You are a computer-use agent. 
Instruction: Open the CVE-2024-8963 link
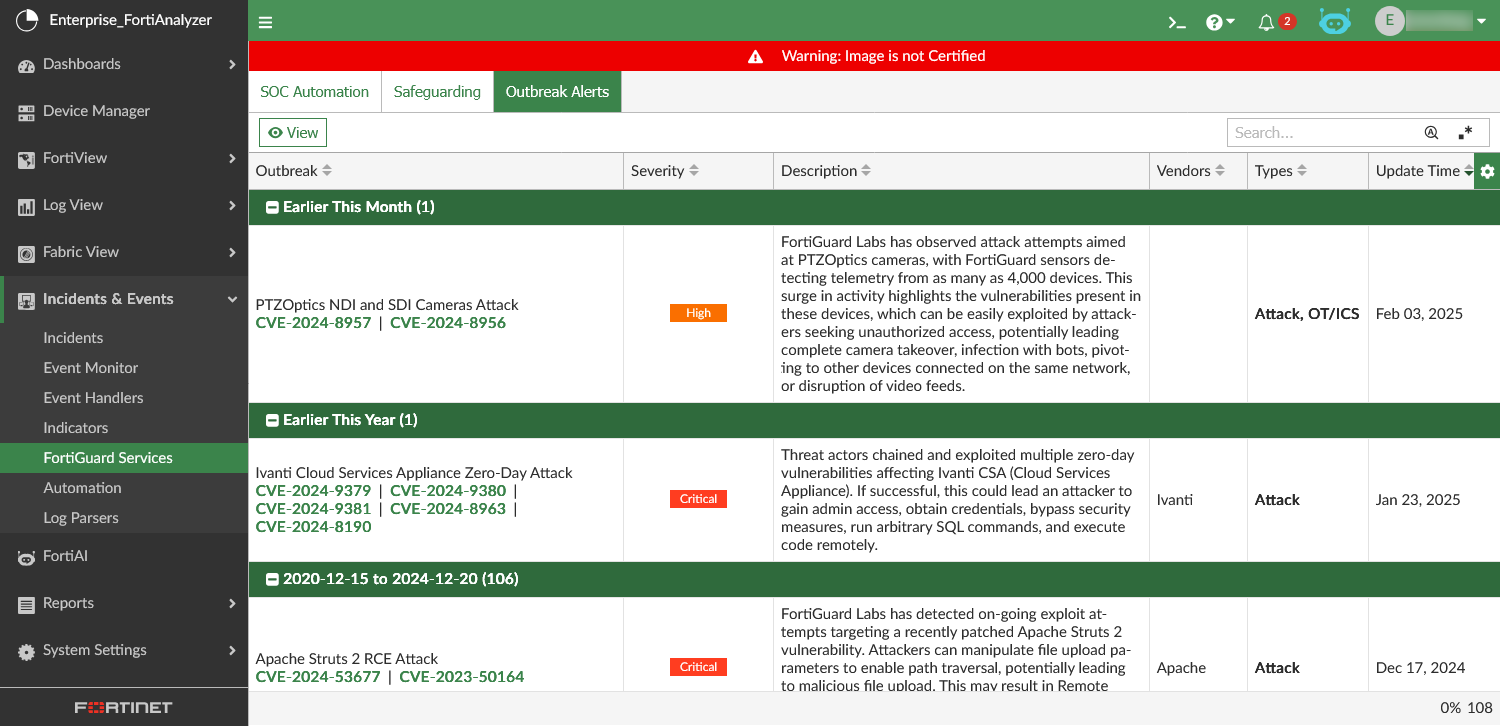pos(448,509)
